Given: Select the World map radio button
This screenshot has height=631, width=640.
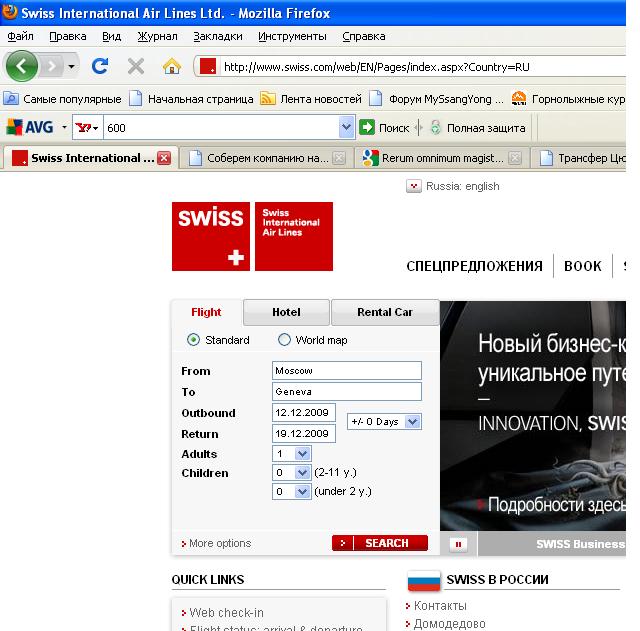Looking at the screenshot, I should [284, 340].
